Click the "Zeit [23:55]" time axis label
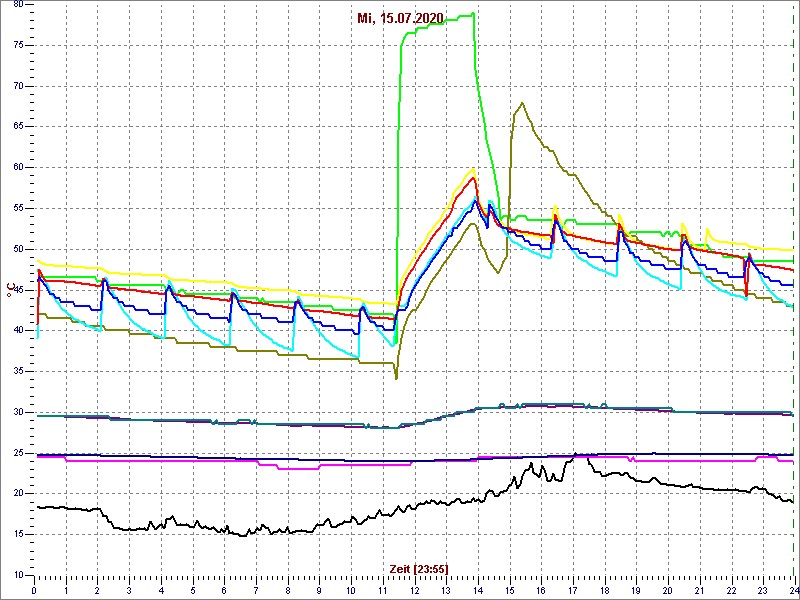This screenshot has width=800, height=600. pyautogui.click(x=419, y=569)
